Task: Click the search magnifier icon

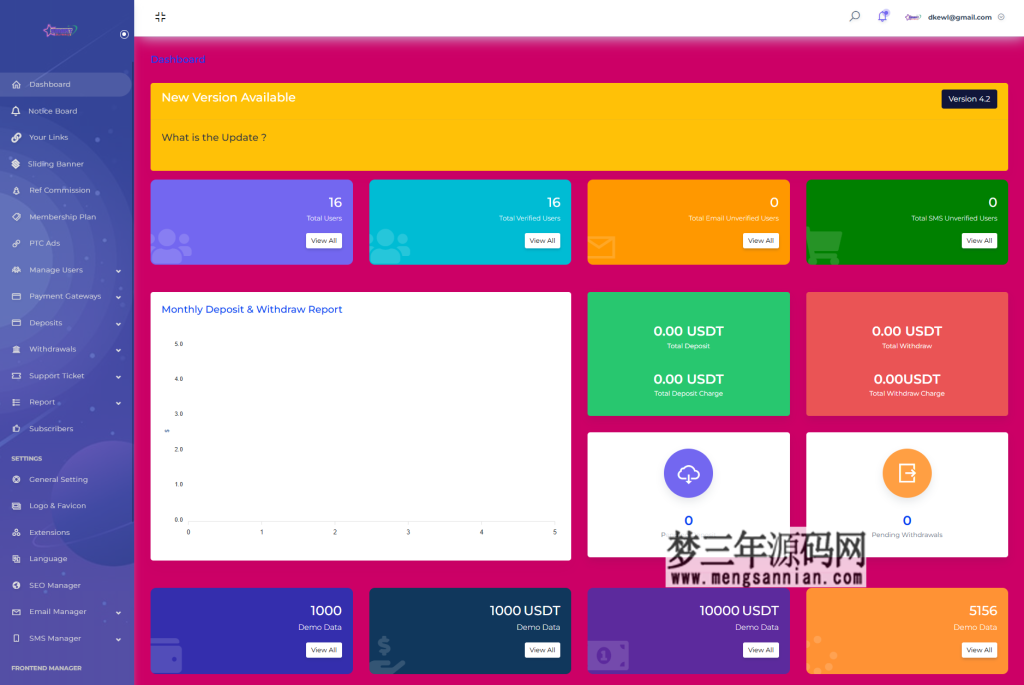Action: coord(854,16)
